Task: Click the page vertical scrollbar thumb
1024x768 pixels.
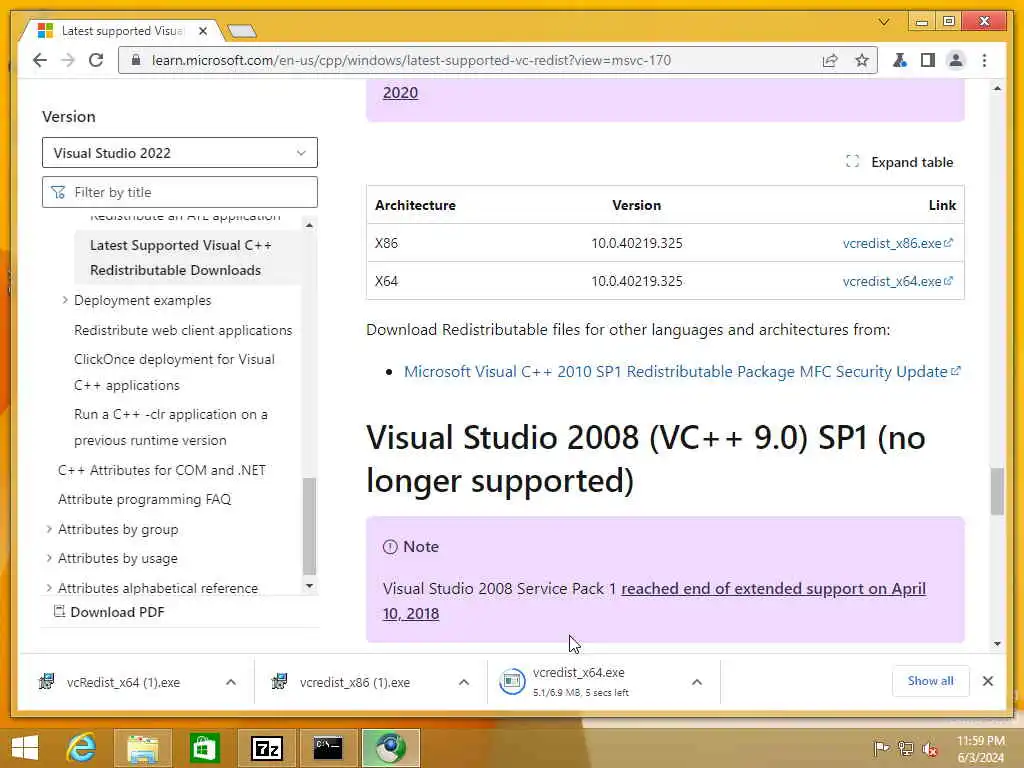Action: click(x=997, y=491)
